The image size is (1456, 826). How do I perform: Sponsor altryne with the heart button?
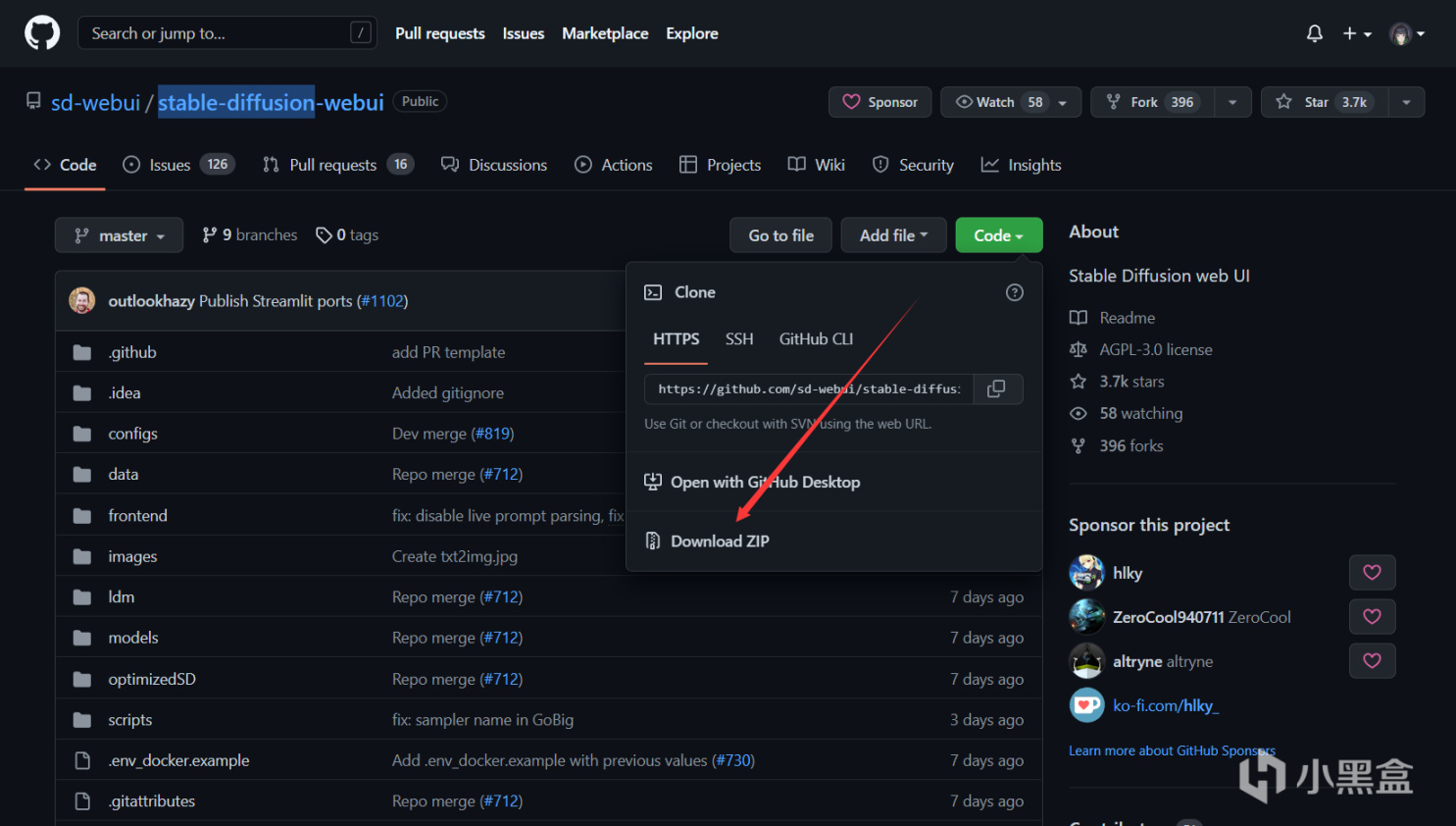1372,661
